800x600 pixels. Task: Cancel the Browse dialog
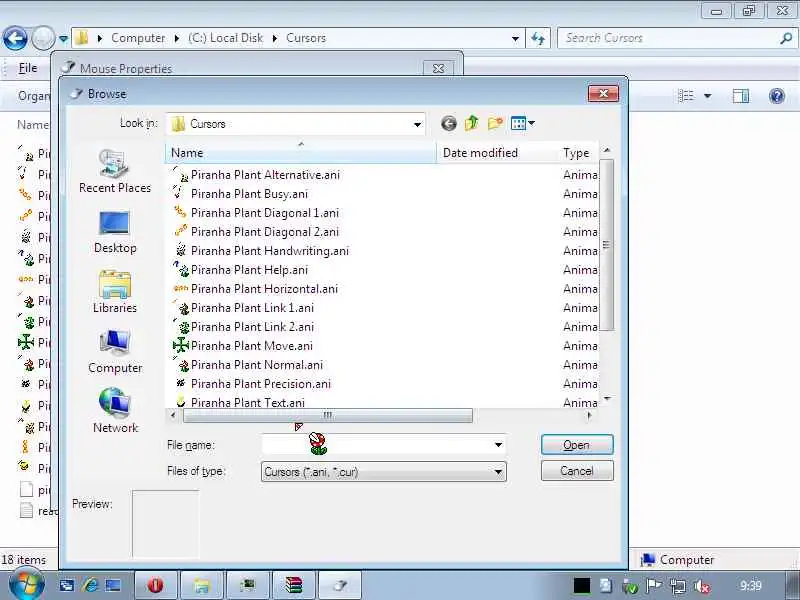577,471
